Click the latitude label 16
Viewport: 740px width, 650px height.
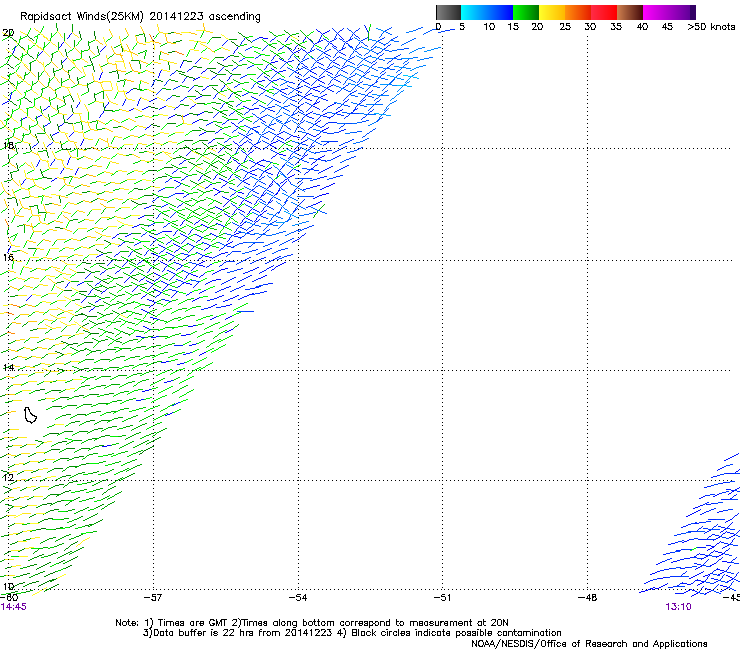click(8, 257)
